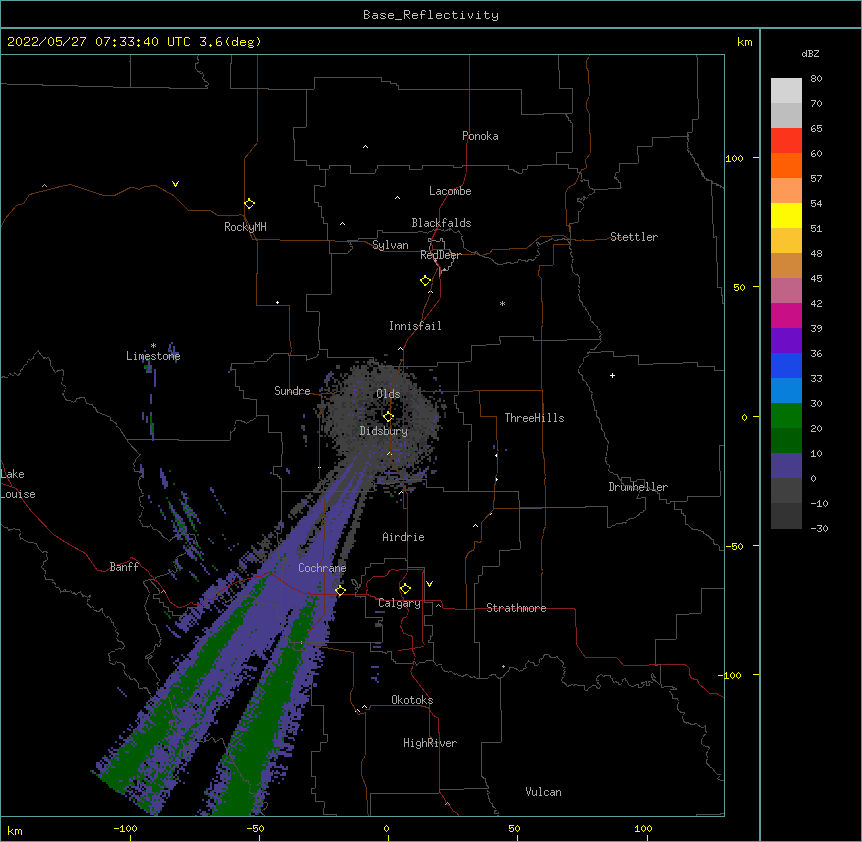Click the Stettler label
The height and width of the screenshot is (842, 862).
pos(634,237)
